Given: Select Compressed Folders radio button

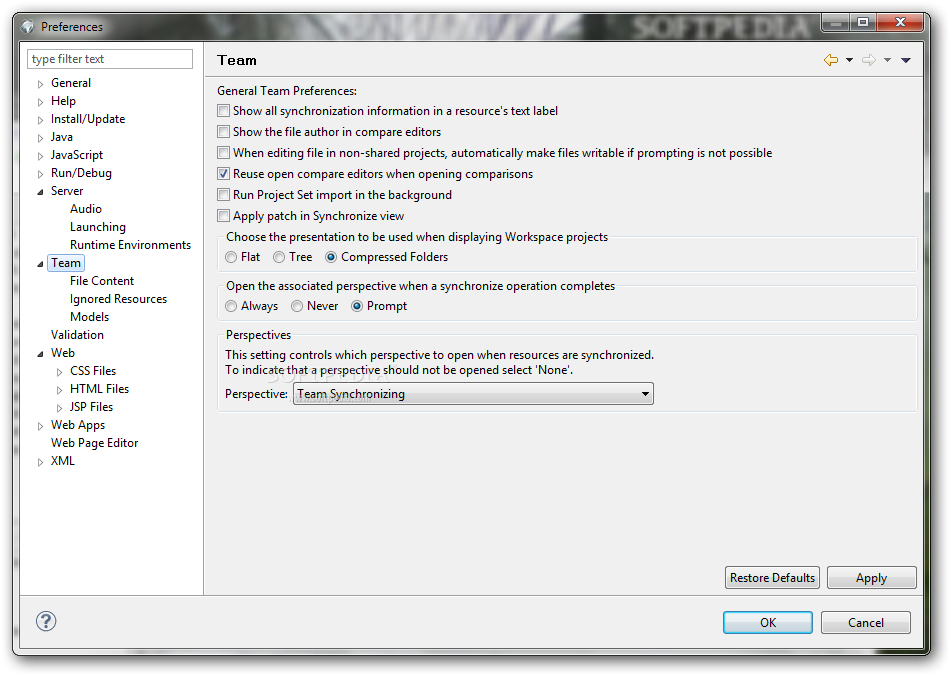Looking at the screenshot, I should [331, 257].
